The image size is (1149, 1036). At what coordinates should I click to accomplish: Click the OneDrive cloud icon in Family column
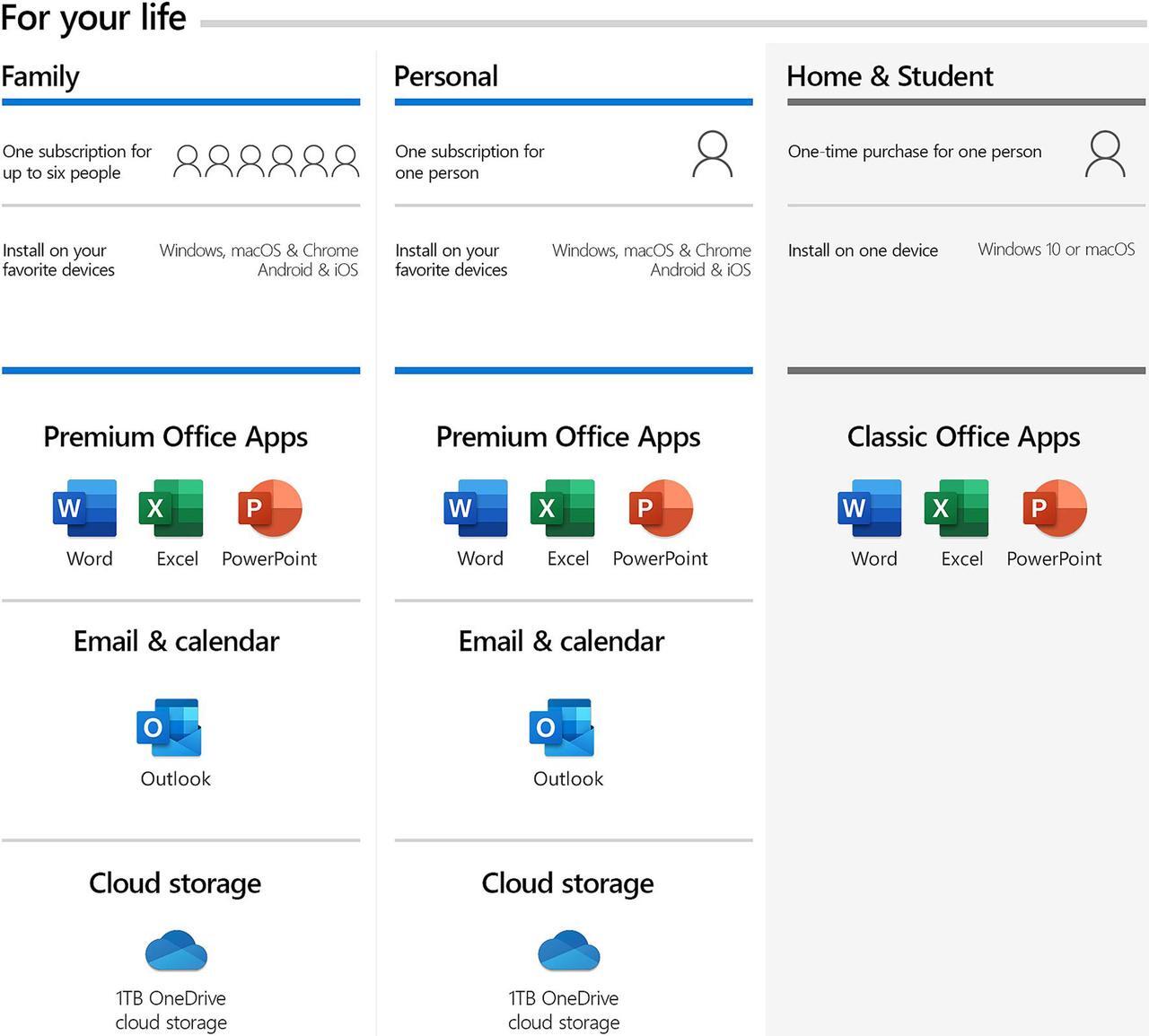pos(176,951)
